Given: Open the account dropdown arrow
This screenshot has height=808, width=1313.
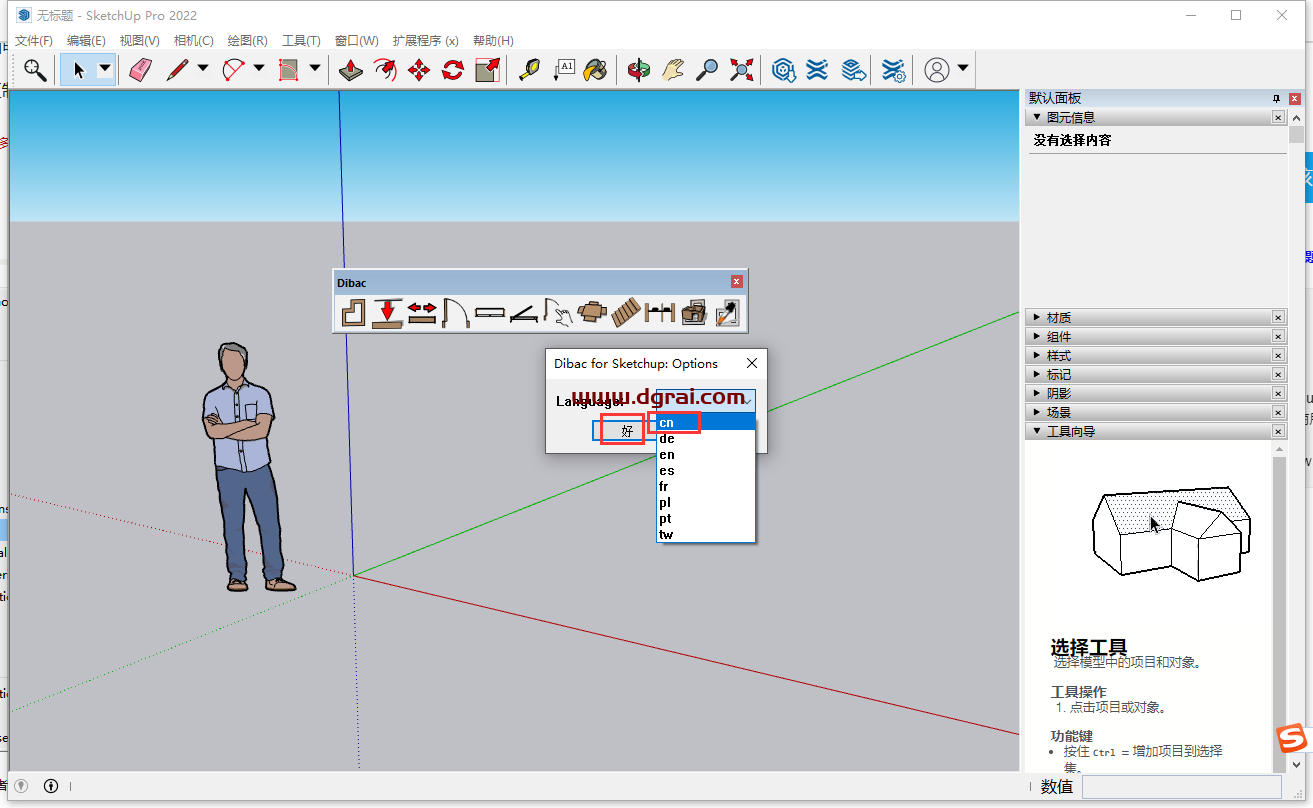Looking at the screenshot, I should click(x=963, y=69).
